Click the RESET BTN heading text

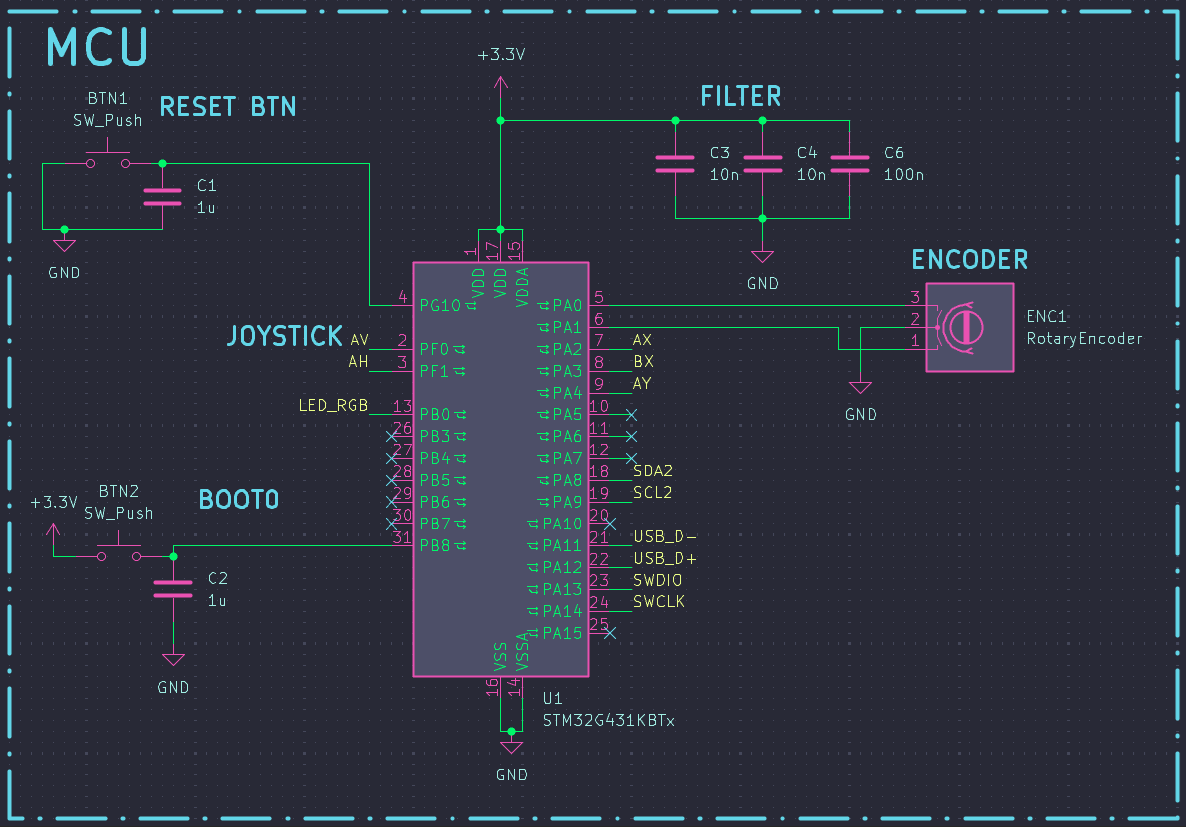pyautogui.click(x=228, y=107)
